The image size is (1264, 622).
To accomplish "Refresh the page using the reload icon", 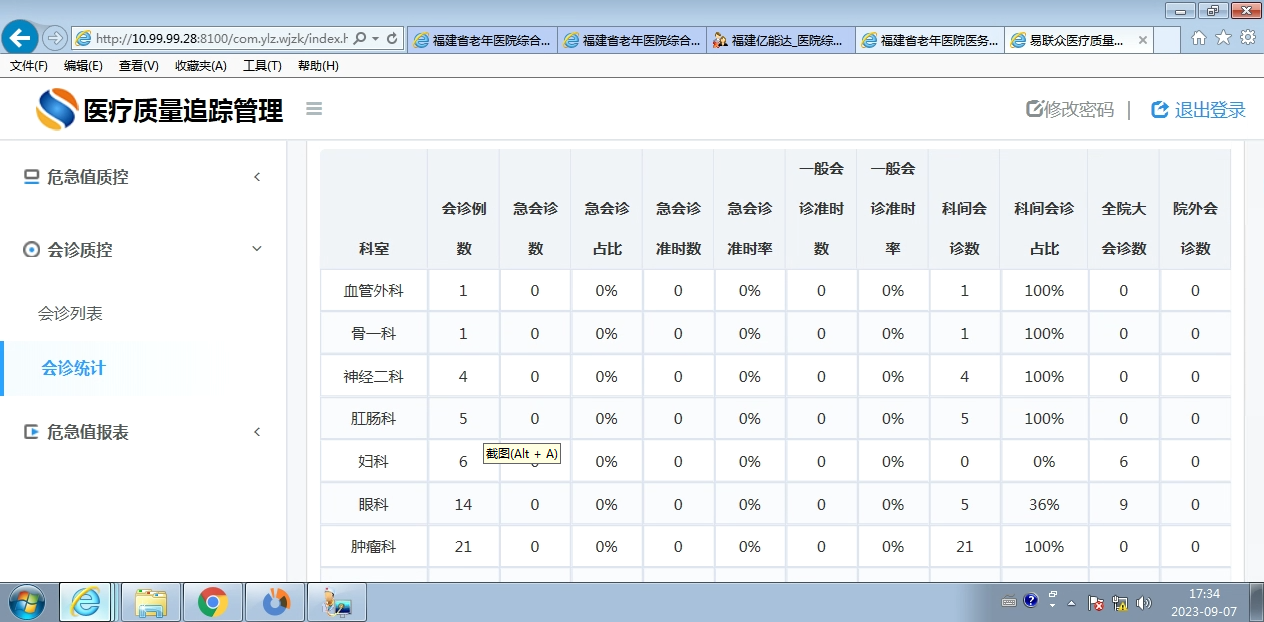I will coord(392,39).
